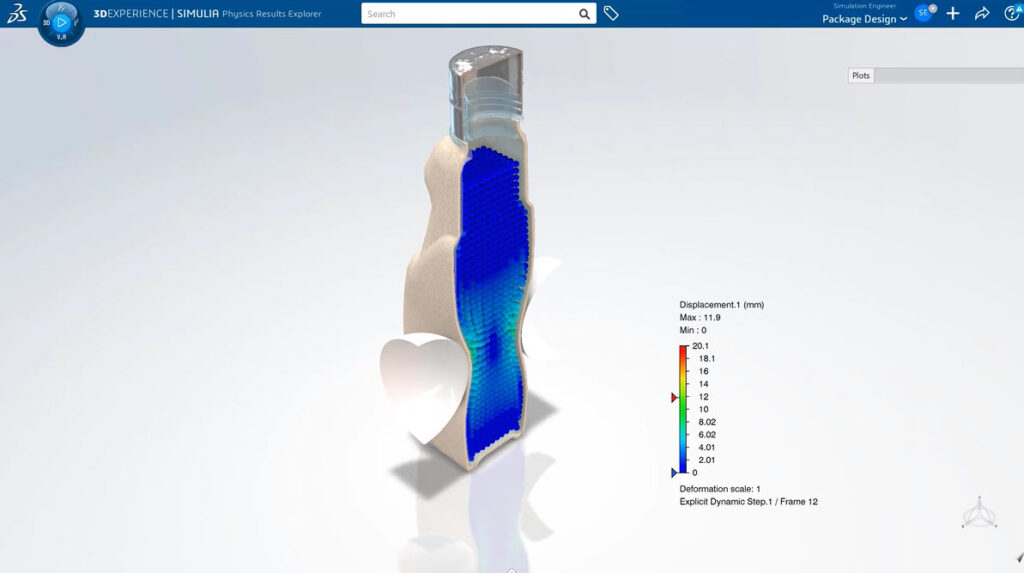Click the Deformation scale: 1 label
Image resolution: width=1024 pixels, height=573 pixels.
pyautogui.click(x=720, y=489)
